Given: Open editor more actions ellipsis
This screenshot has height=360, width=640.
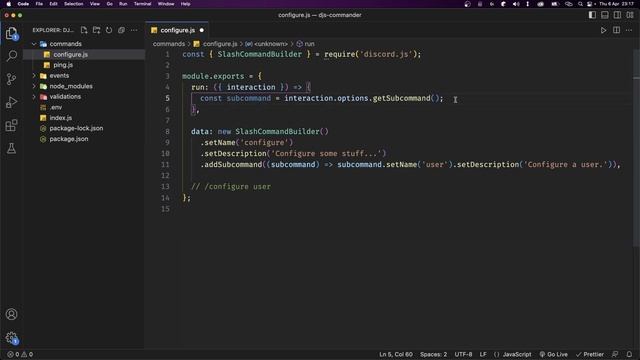Looking at the screenshot, I should (x=629, y=30).
